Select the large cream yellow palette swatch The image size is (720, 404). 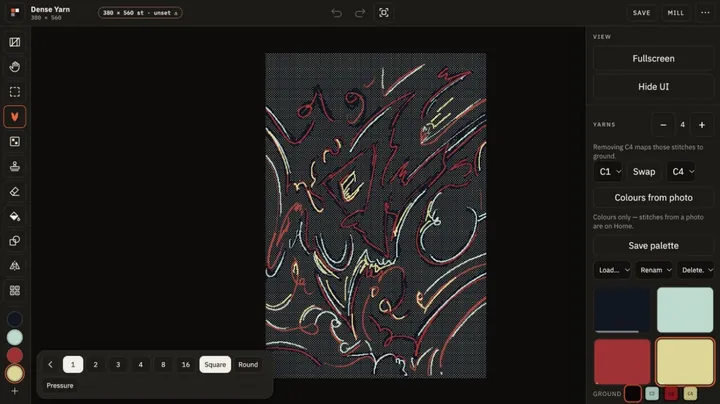click(685, 362)
